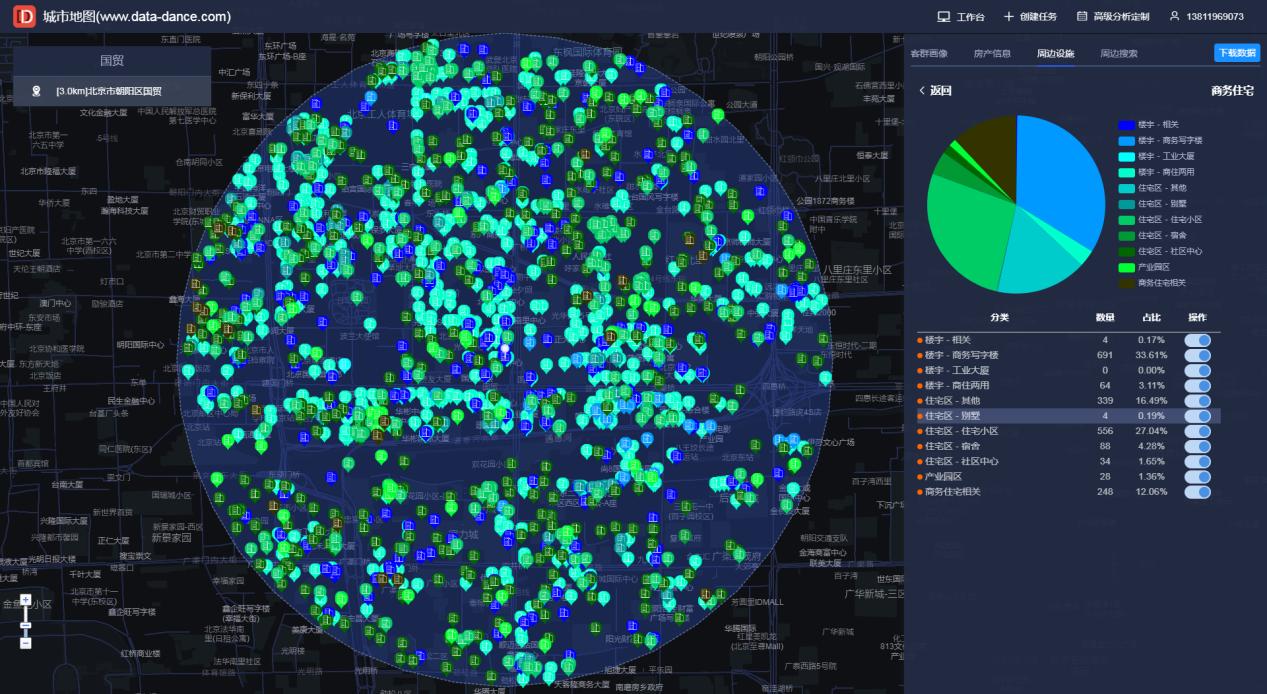
Task: Click orange dot beside 住宅区 - 其他 row
Action: click(920, 400)
